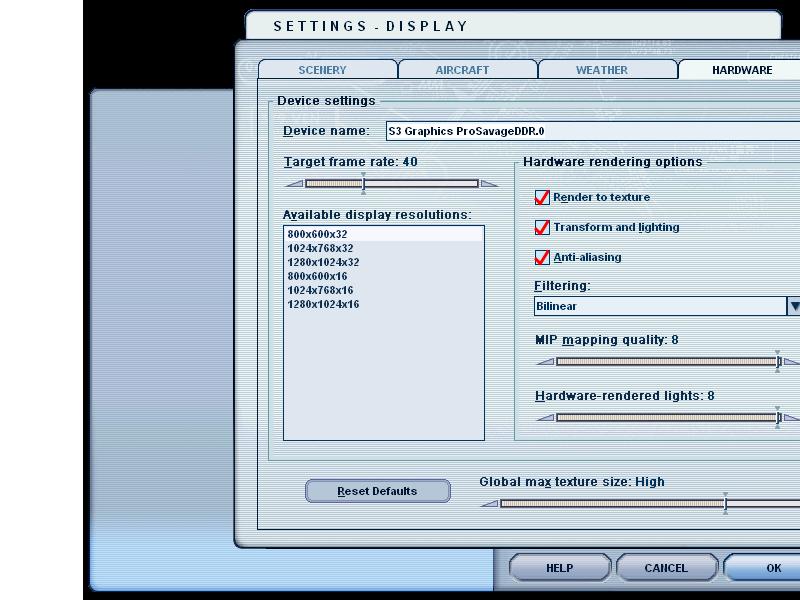Cancel the display settings dialog
The height and width of the screenshot is (600, 800).
665,568
